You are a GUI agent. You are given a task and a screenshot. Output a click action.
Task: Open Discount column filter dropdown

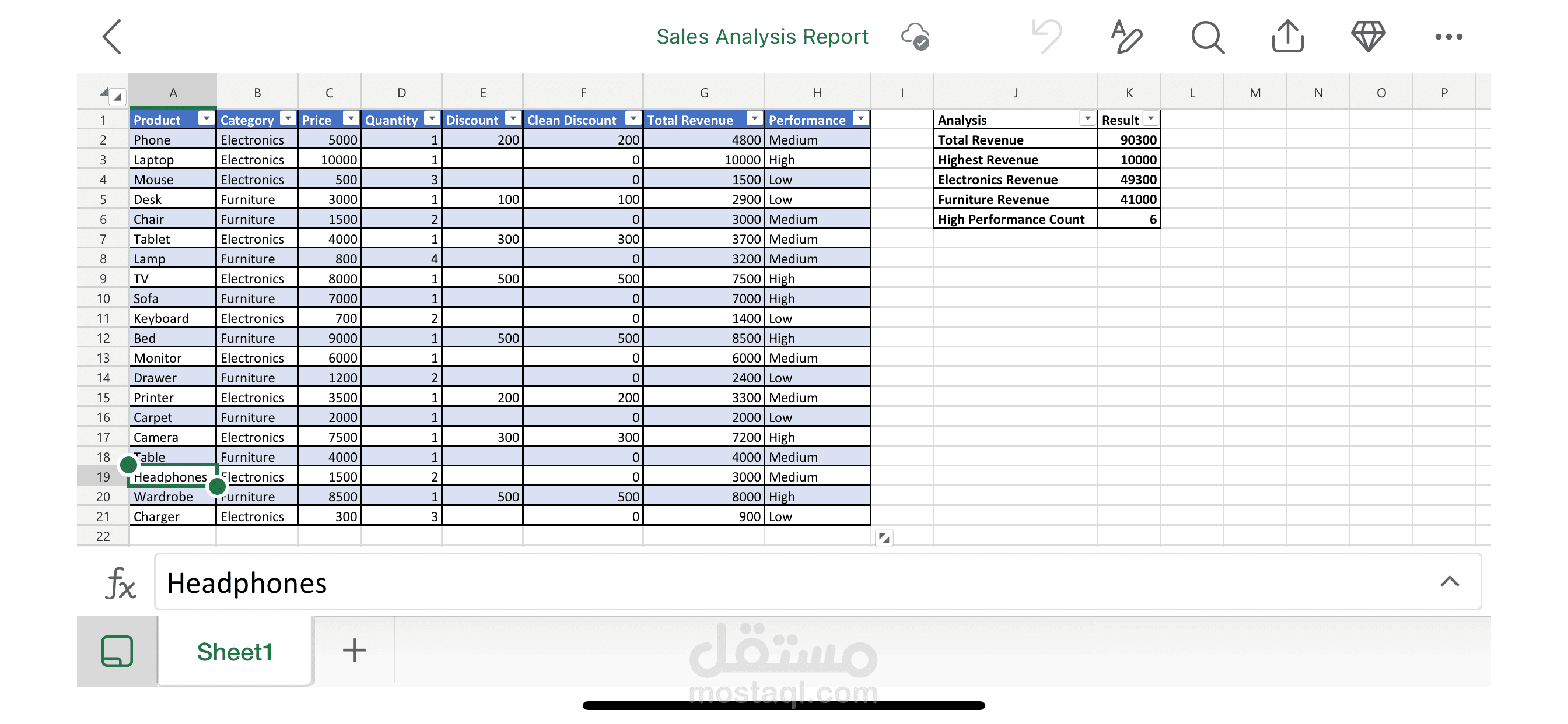[513, 119]
